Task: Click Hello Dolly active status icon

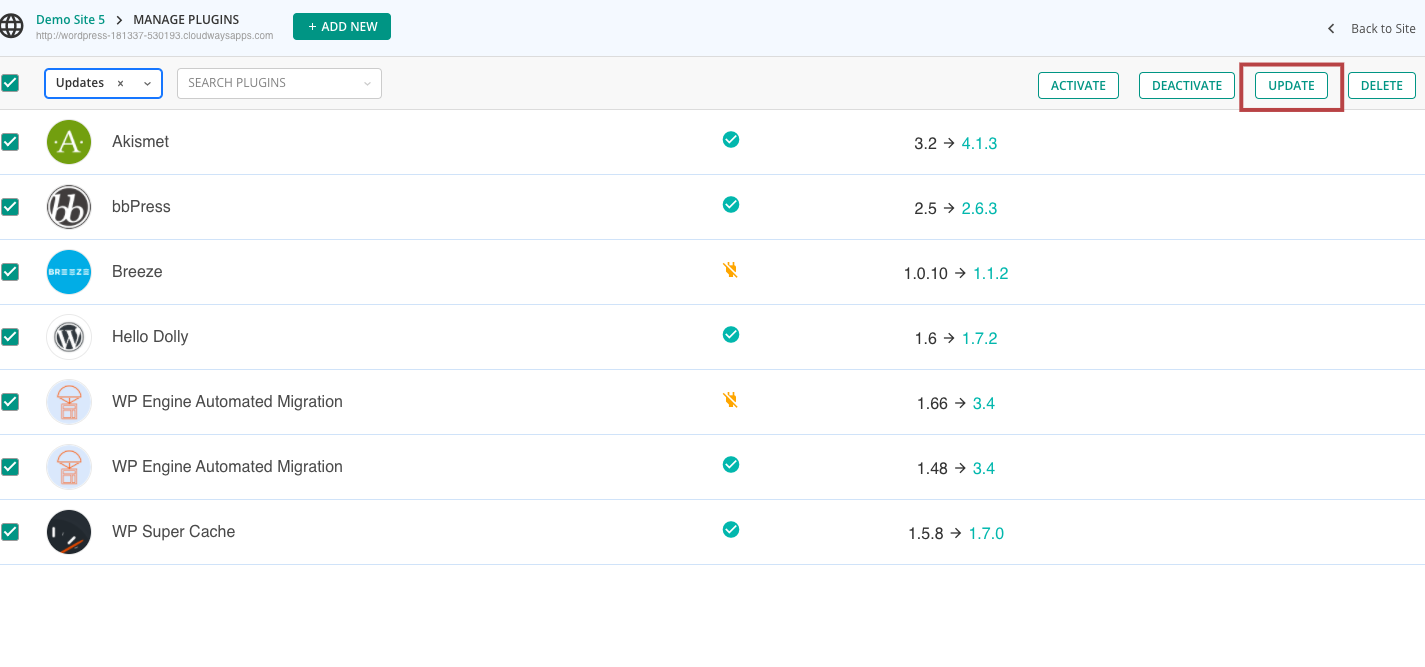Action: [x=731, y=335]
